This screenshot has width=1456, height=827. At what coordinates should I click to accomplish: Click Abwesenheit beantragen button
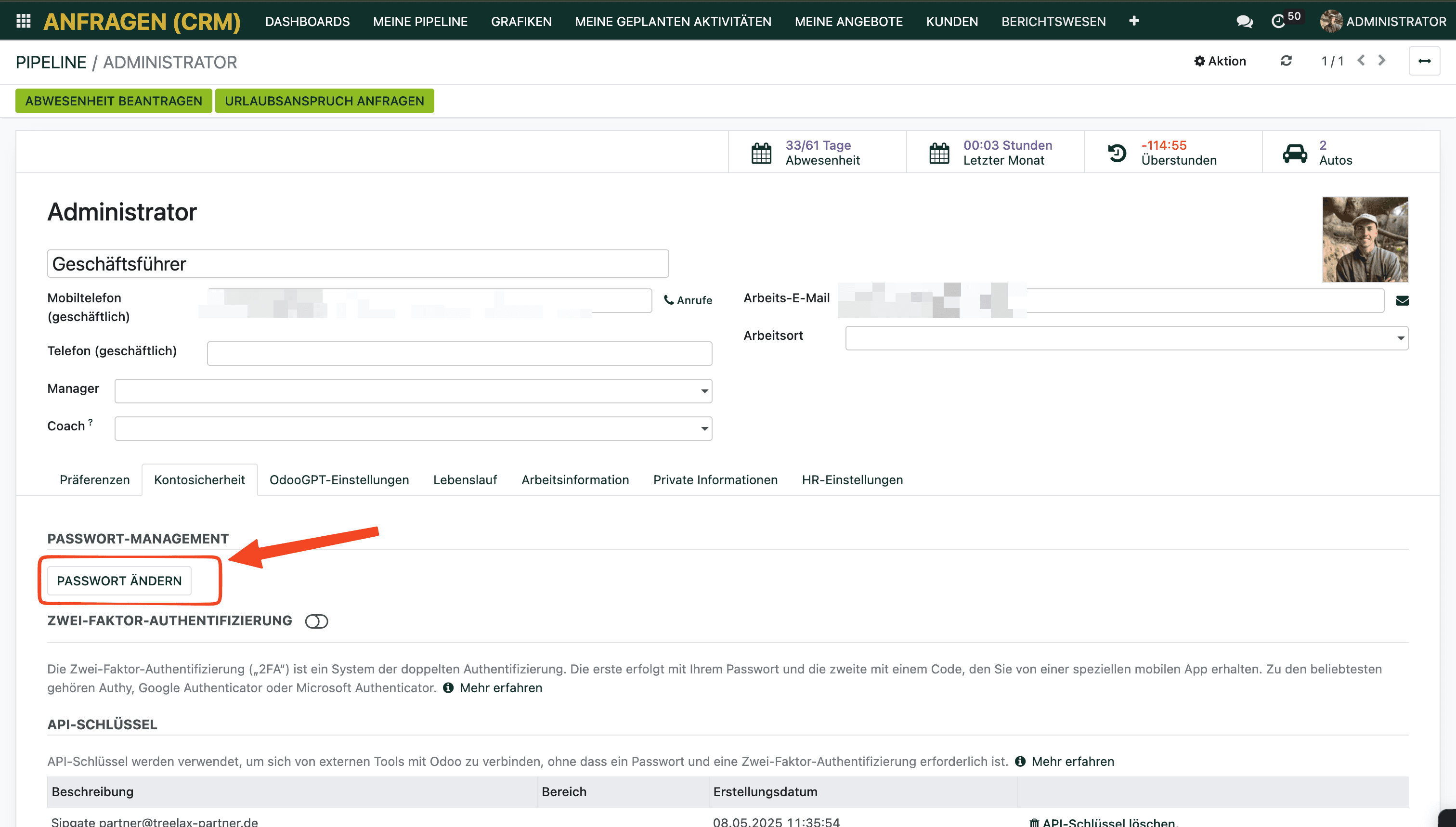(x=113, y=101)
